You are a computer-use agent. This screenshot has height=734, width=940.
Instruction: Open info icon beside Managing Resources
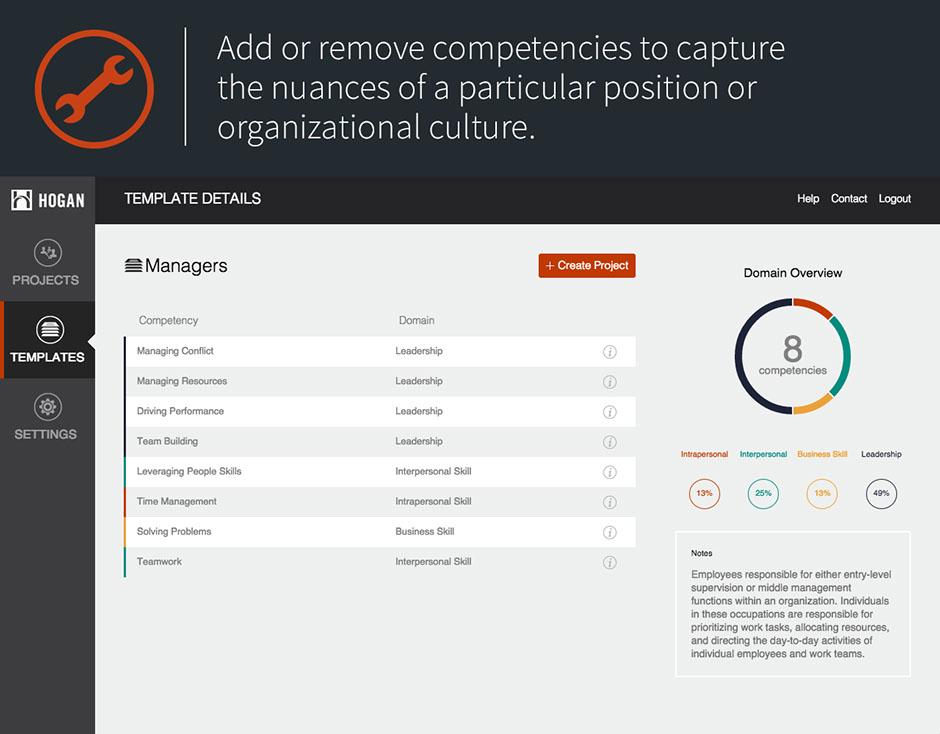click(x=610, y=382)
